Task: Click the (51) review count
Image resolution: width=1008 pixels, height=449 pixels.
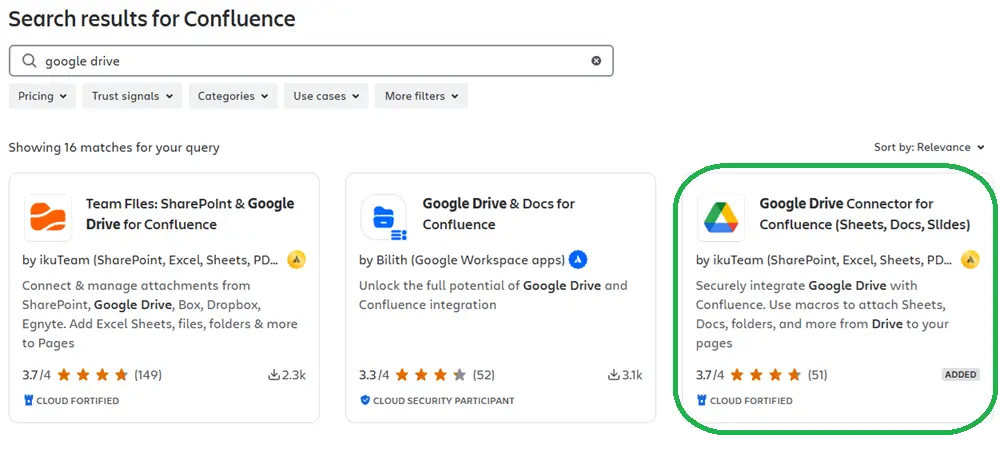Action: pyautogui.click(x=816, y=375)
